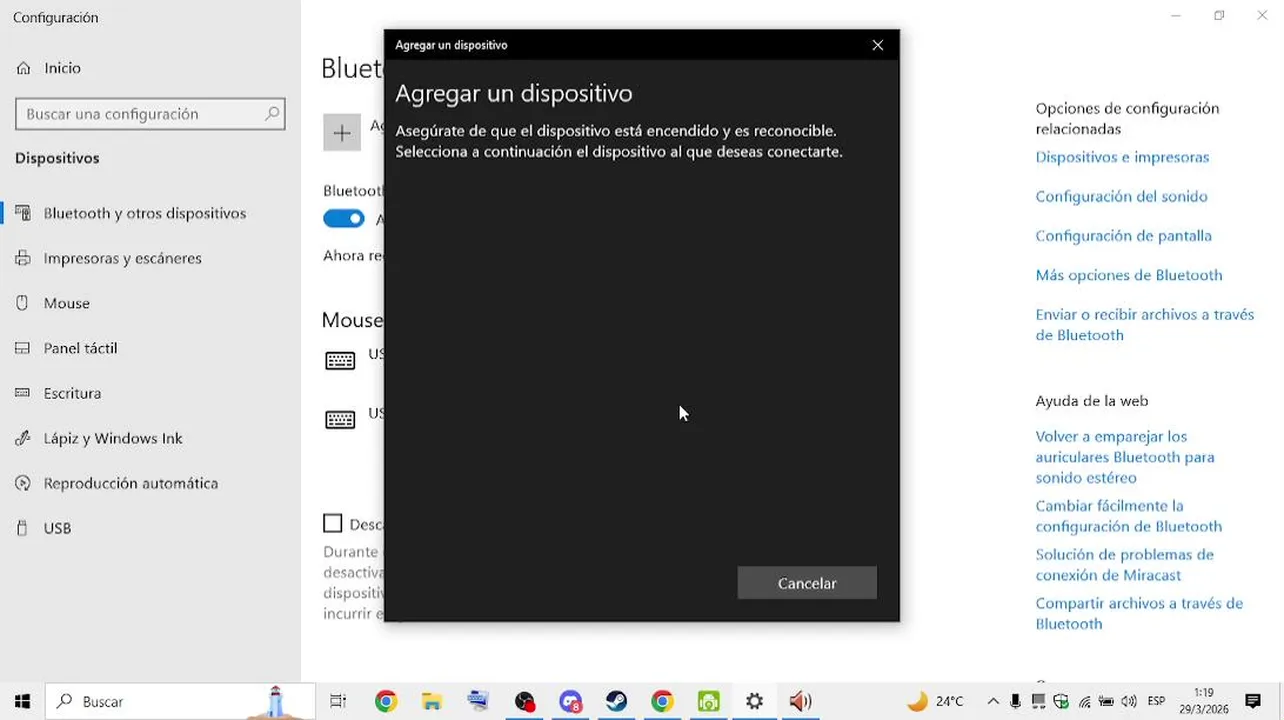Open Enviar o recibir archivos a través de Bluetooth
This screenshot has width=1284, height=720.
(1144, 324)
